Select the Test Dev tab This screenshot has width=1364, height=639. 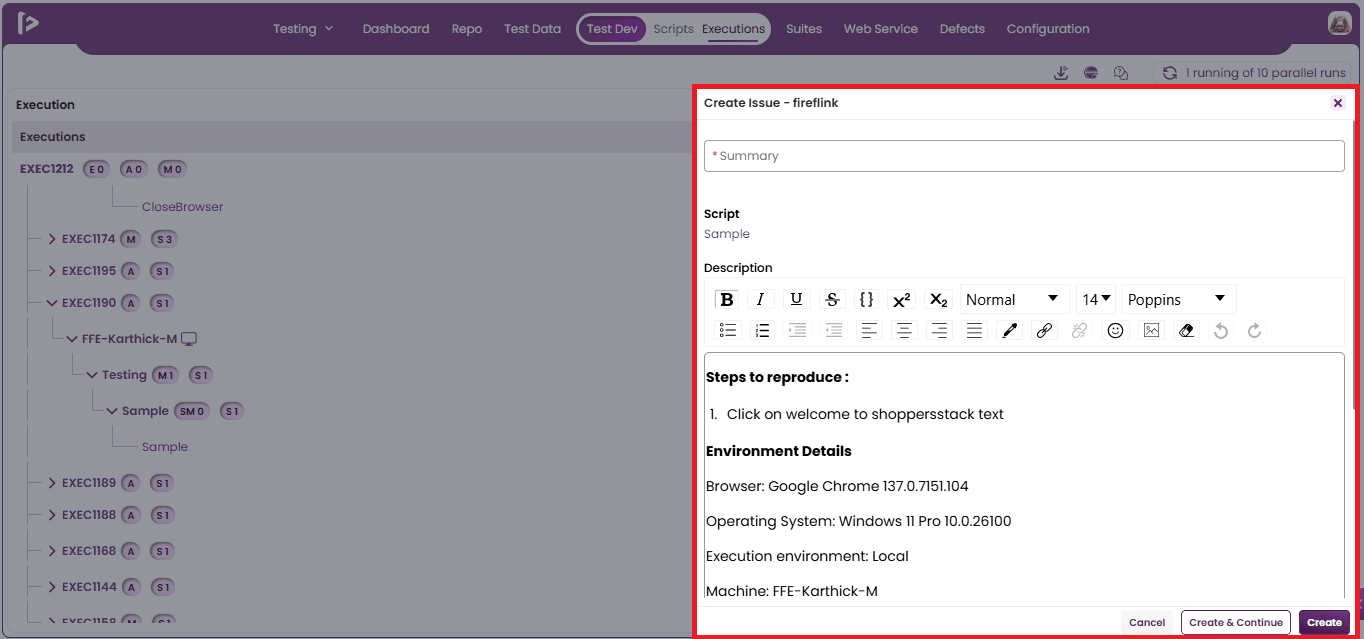click(x=612, y=29)
